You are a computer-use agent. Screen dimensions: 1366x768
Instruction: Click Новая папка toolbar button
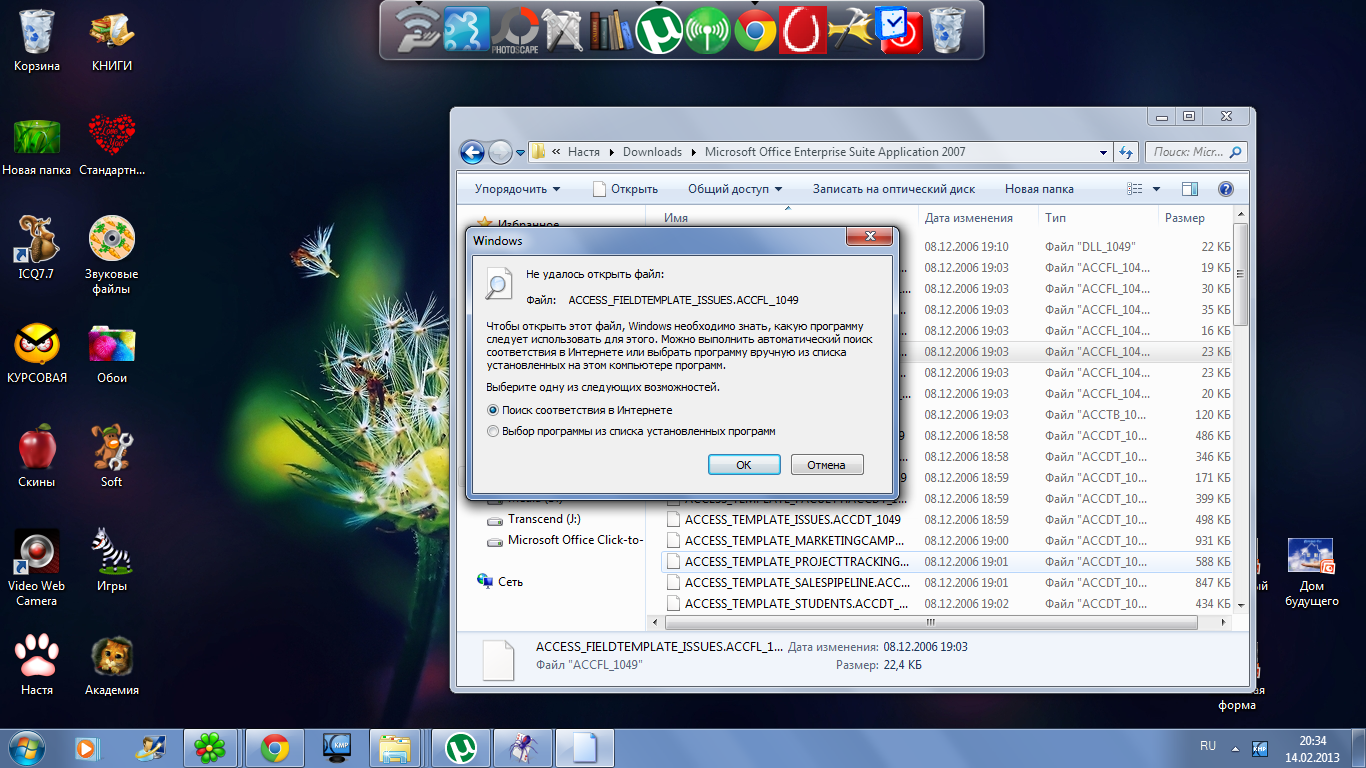coord(1039,189)
